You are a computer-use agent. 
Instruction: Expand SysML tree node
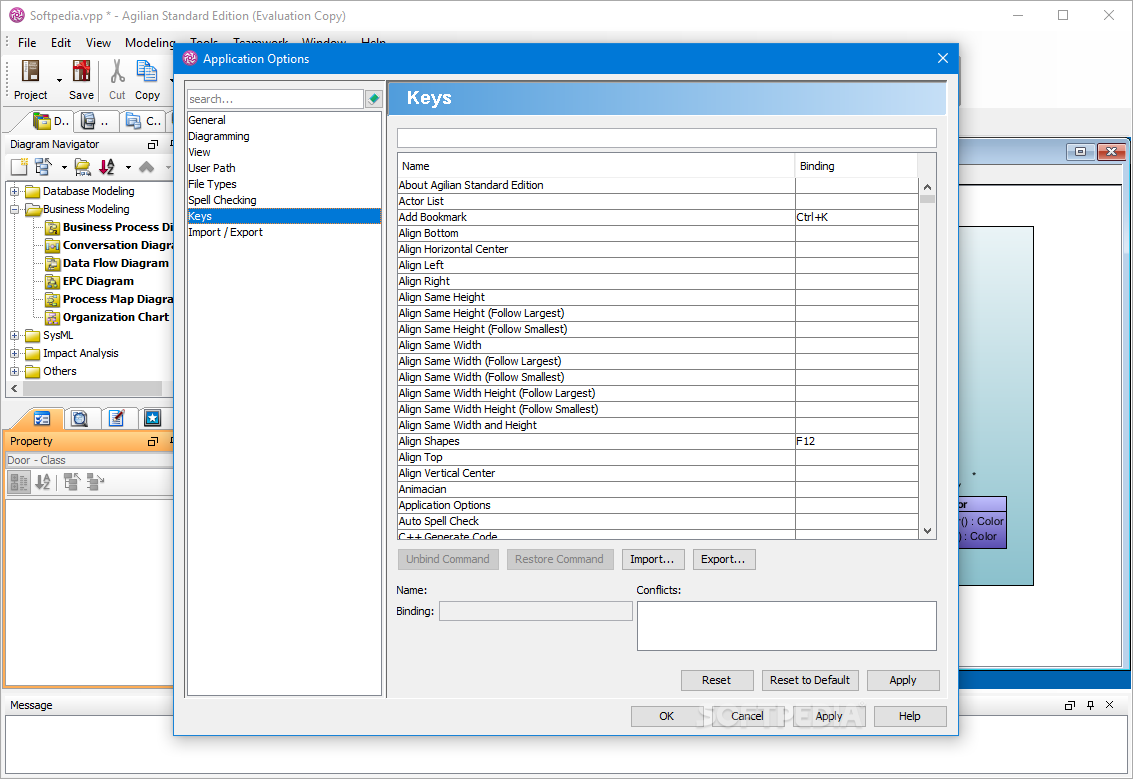tap(14, 336)
